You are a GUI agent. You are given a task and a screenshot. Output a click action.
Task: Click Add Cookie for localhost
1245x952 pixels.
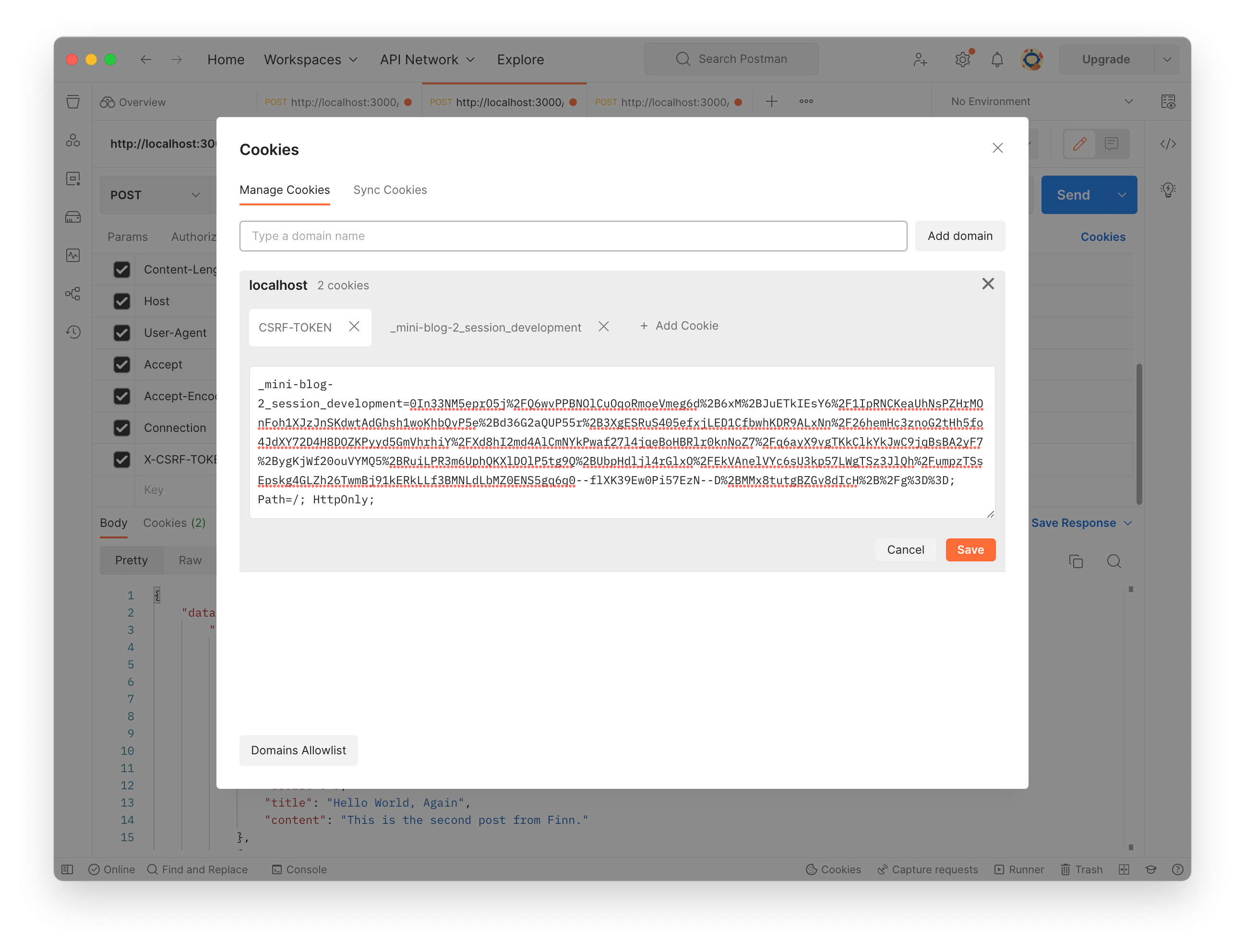(x=679, y=326)
